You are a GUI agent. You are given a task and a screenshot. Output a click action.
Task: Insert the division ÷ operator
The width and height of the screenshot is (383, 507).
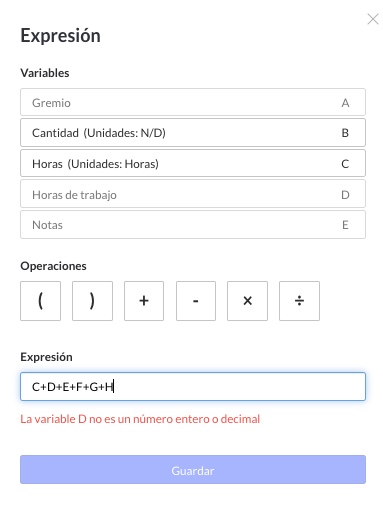click(x=299, y=301)
